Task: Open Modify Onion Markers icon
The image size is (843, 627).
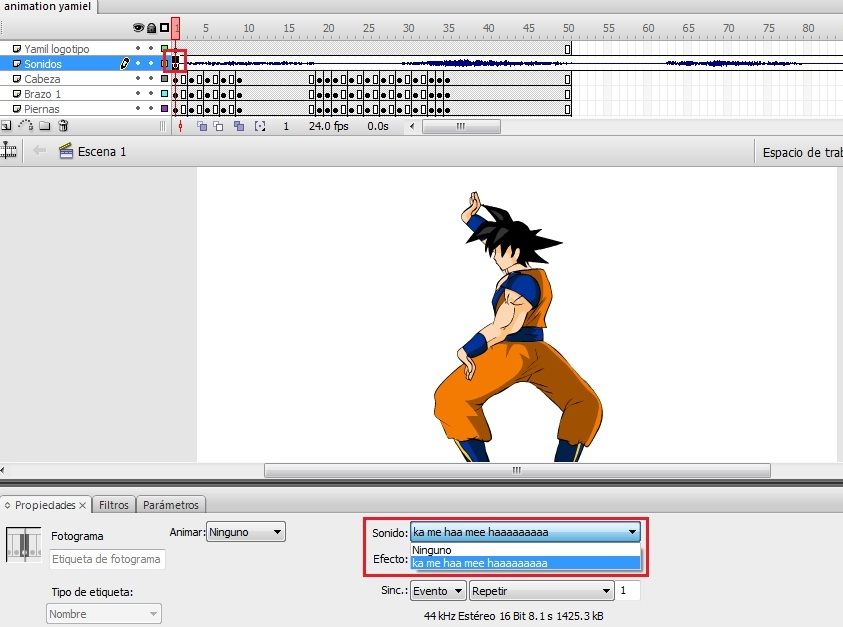Action: (x=260, y=127)
